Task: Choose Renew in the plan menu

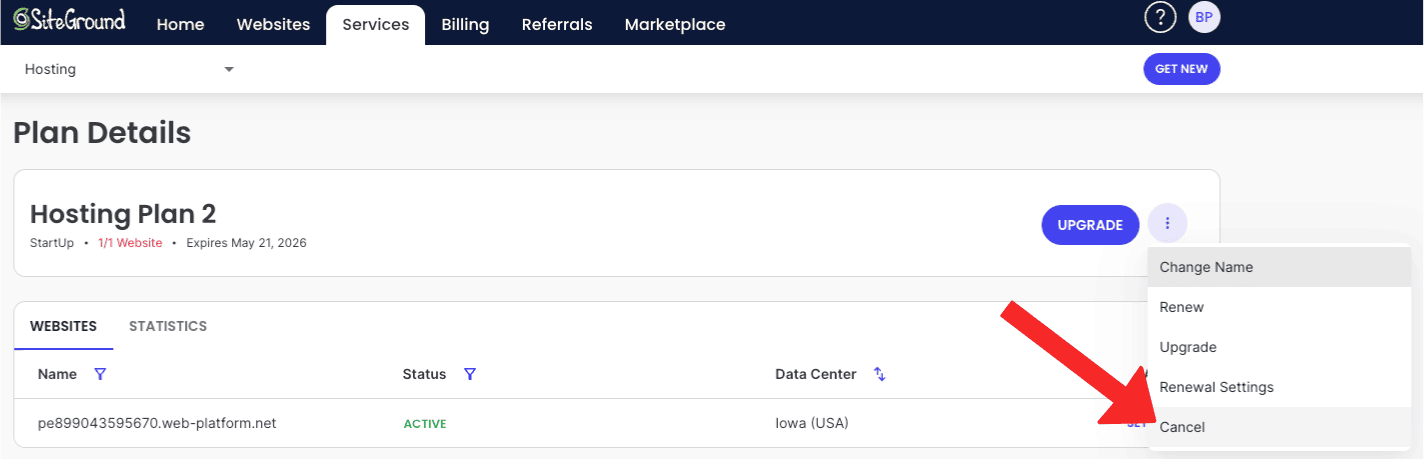Action: (x=1182, y=307)
